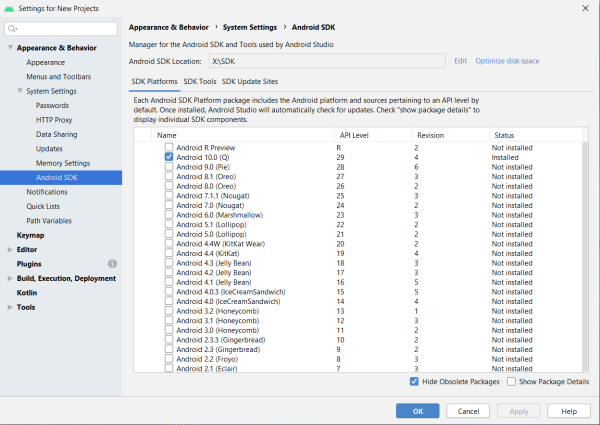Enable Show Package Details checkbox
The width and height of the screenshot is (600, 425).
coord(512,381)
